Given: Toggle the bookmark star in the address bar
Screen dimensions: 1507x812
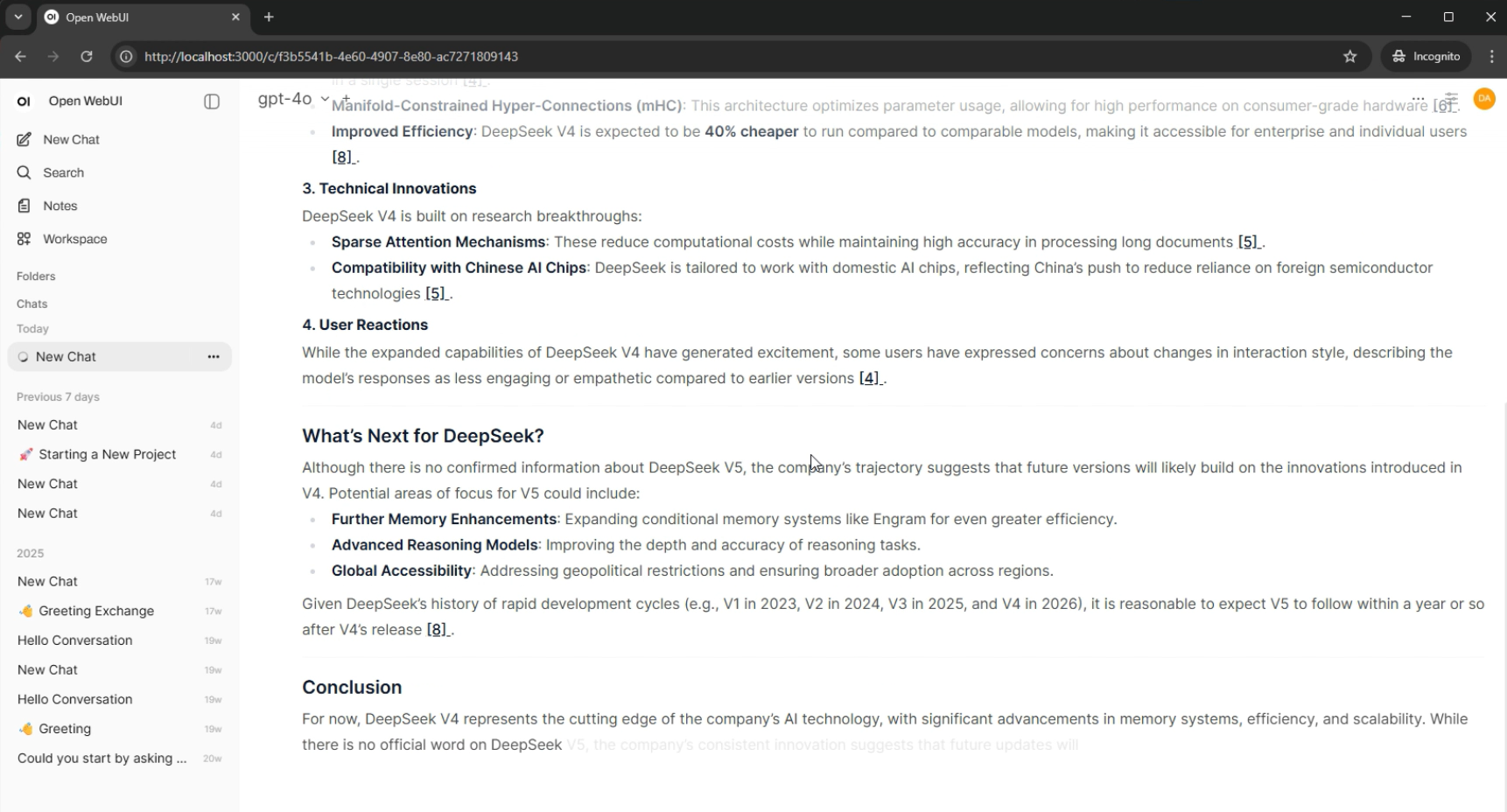Looking at the screenshot, I should point(1349,56).
